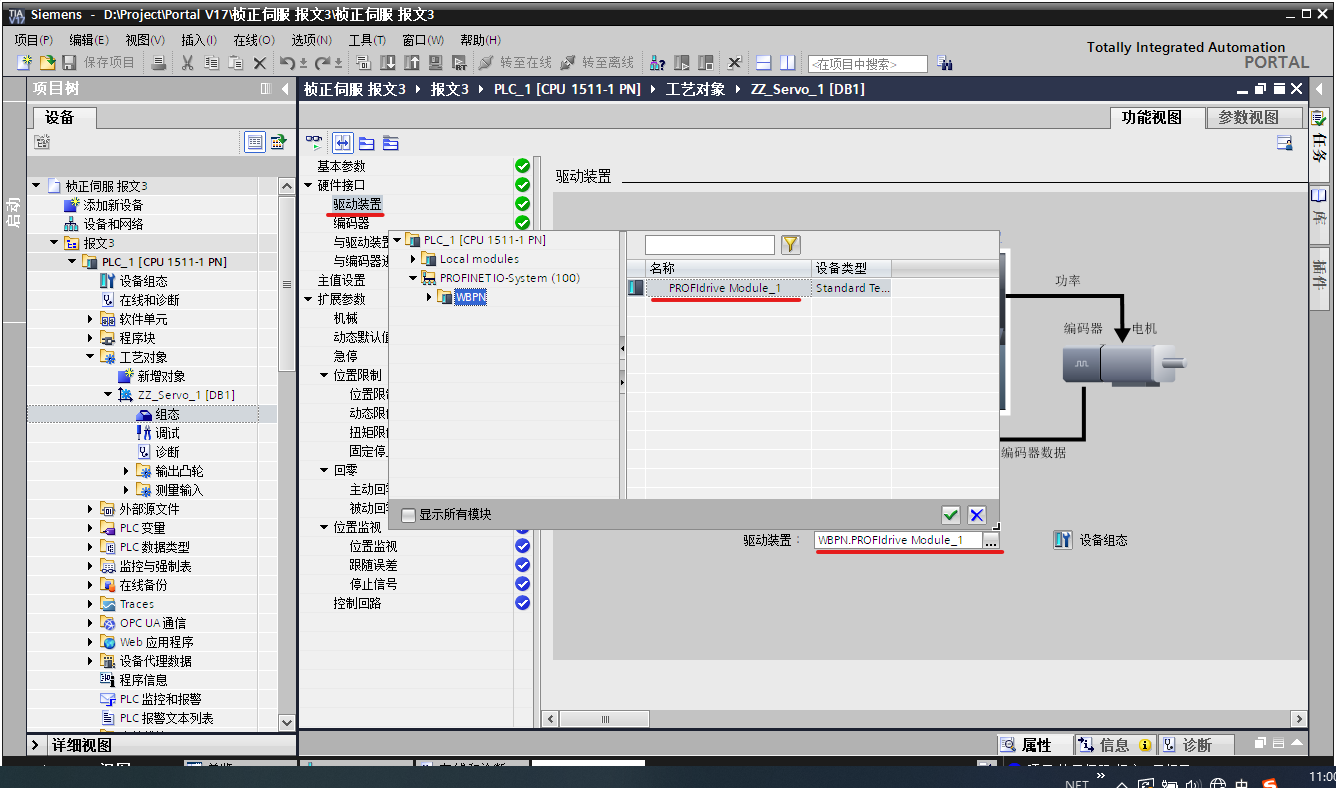Cancel picker with blue X button
Viewport: 1336px width, 788px height.
[x=977, y=515]
